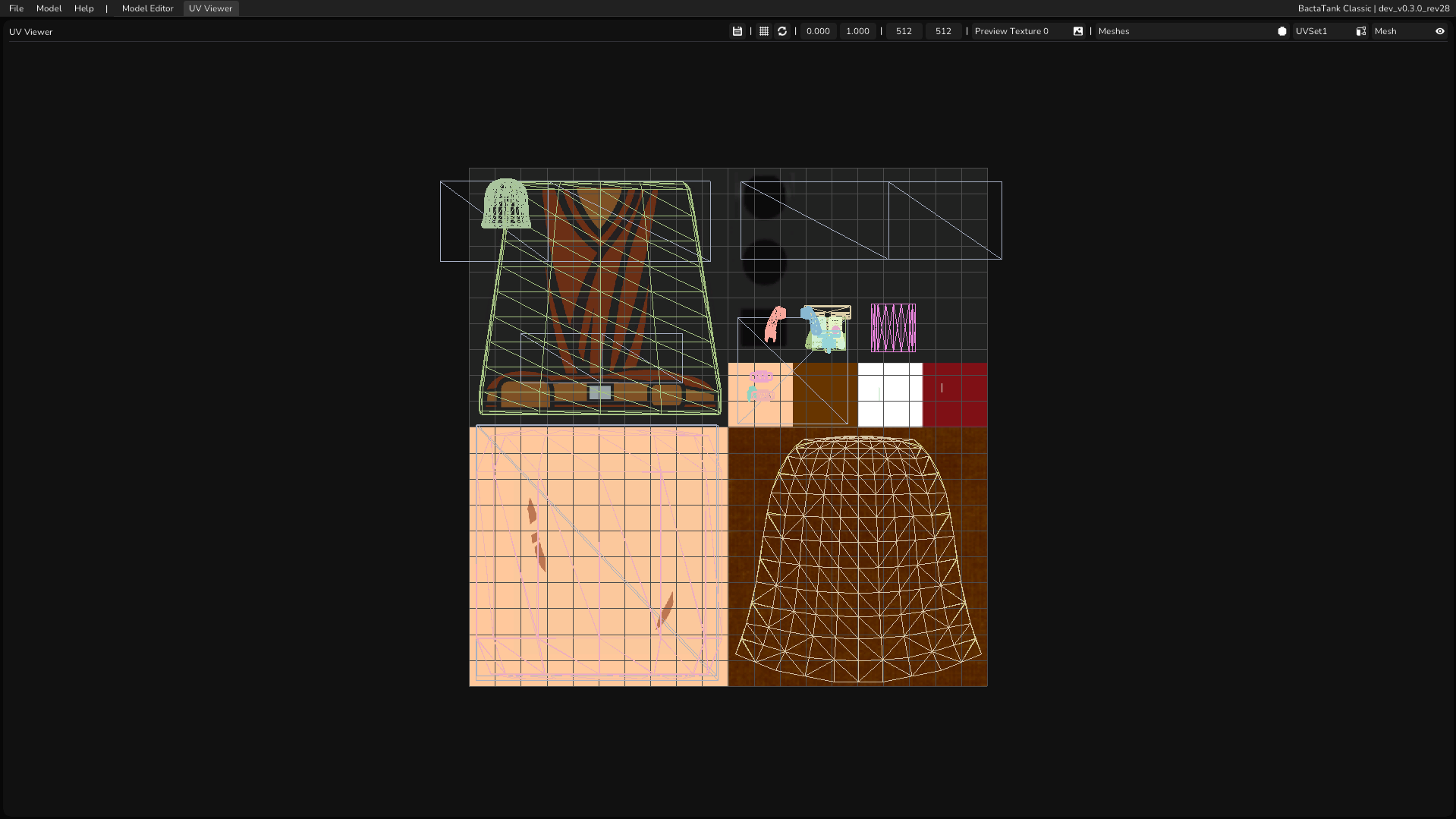
Task: Toggle the grid overlay icon
Action: coord(764,31)
